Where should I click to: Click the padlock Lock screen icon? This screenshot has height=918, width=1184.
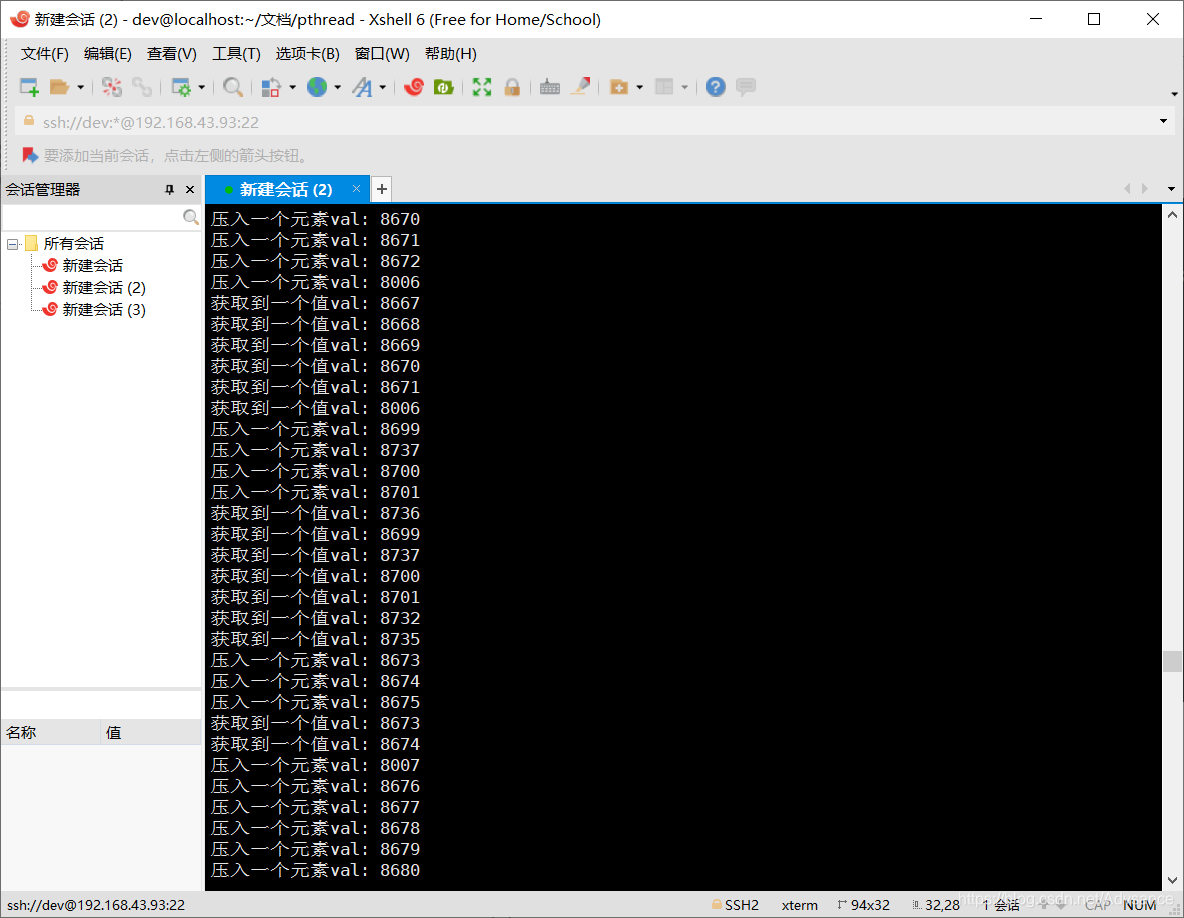[512, 87]
